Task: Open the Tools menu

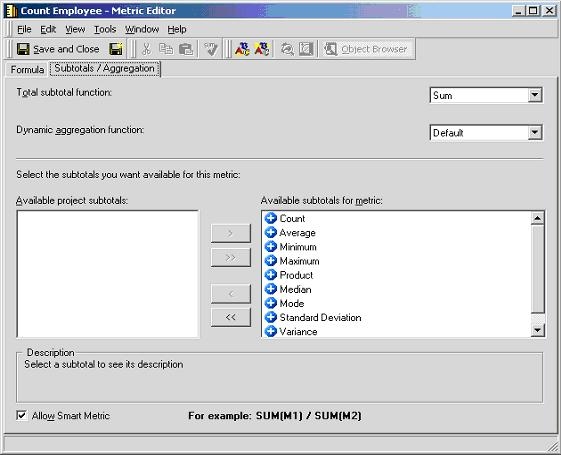Action: point(105,29)
